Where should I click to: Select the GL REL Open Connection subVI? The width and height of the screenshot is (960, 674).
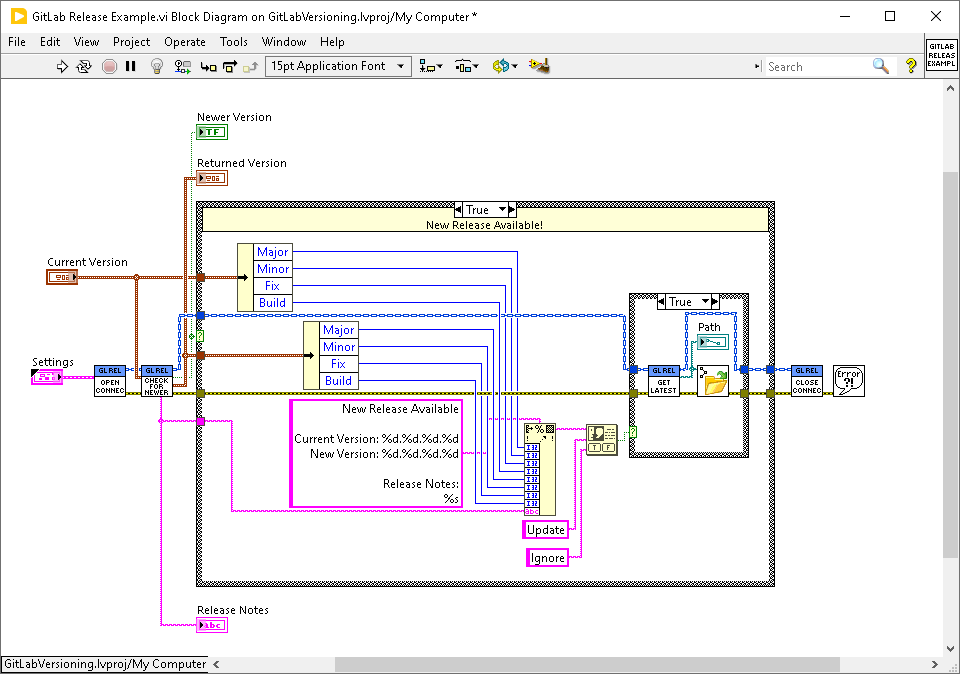click(110, 381)
